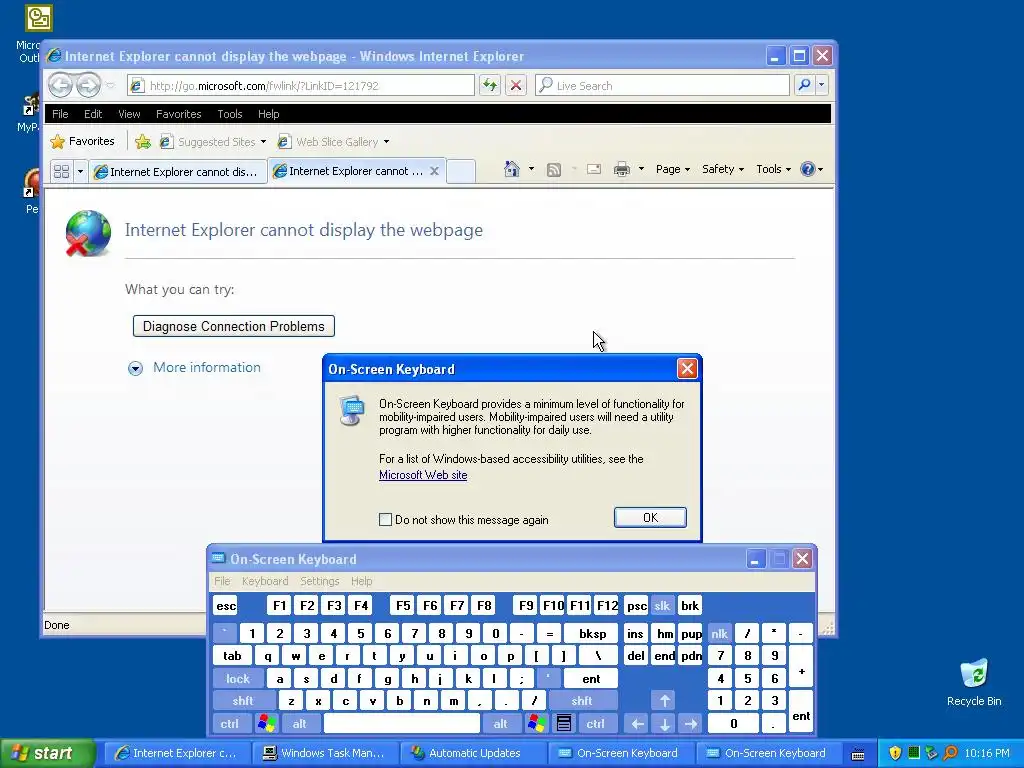
Task: Open the File menu in Internet Explorer
Action: coord(60,114)
